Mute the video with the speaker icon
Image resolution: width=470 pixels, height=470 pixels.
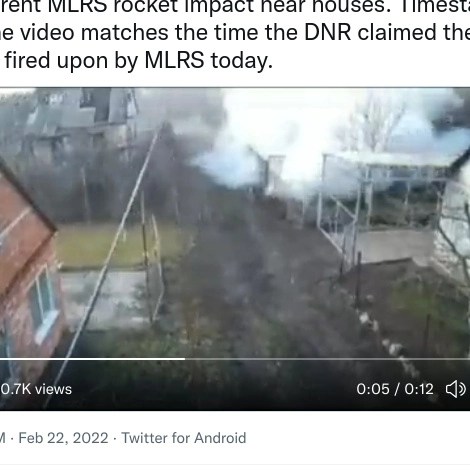(x=455, y=389)
